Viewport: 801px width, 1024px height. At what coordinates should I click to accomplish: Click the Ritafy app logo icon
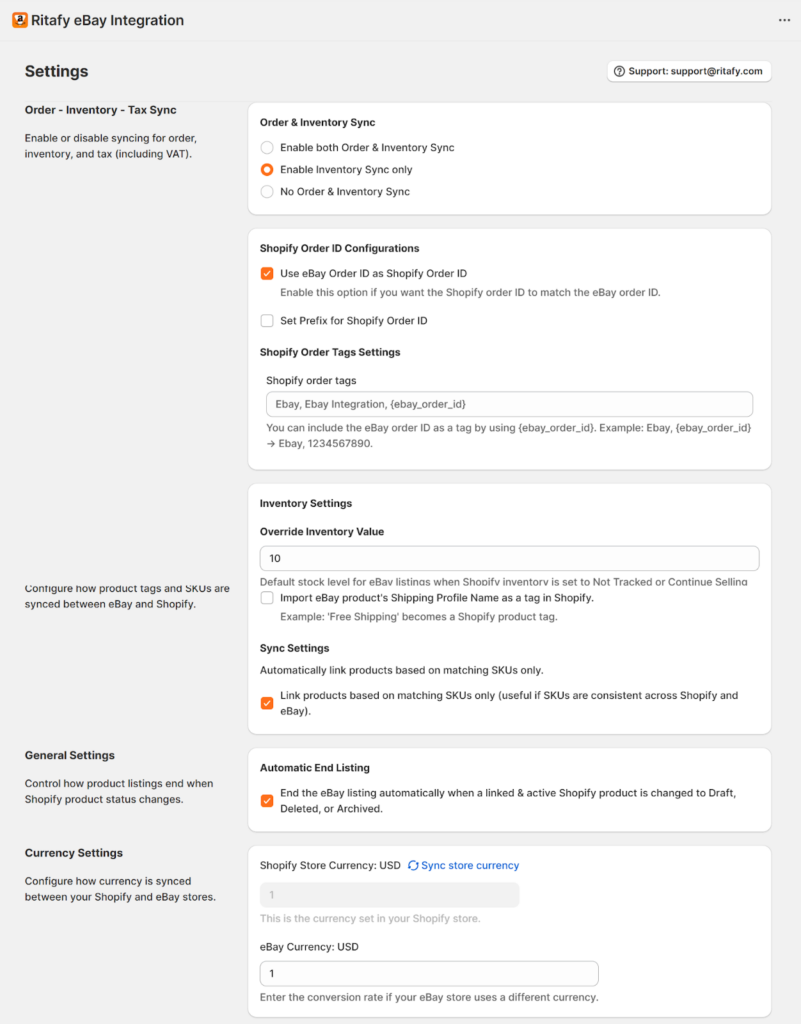point(20,20)
